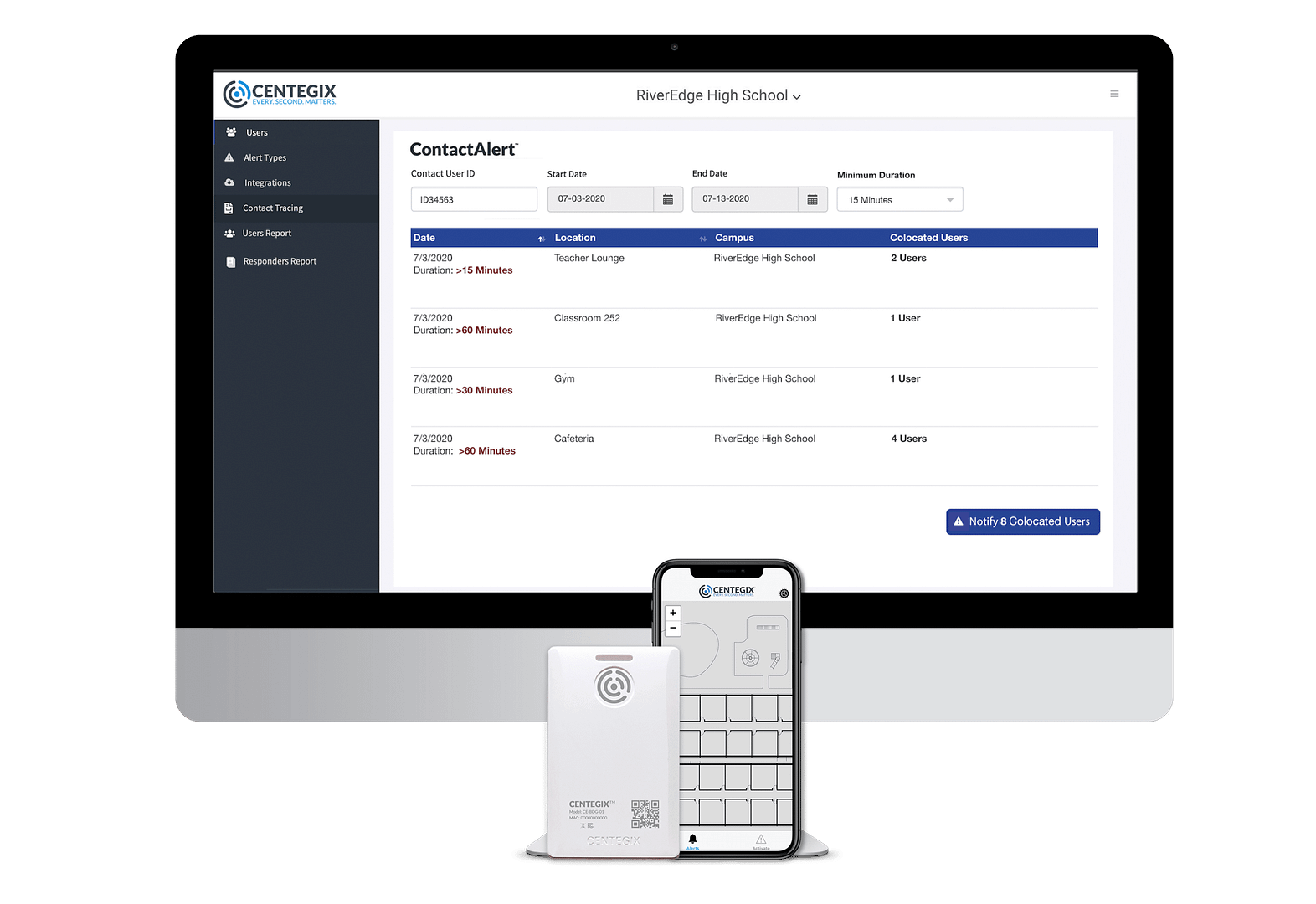This screenshot has width=1316, height=904.
Task: Select the Classroom 252 location cell
Action: coord(587,318)
